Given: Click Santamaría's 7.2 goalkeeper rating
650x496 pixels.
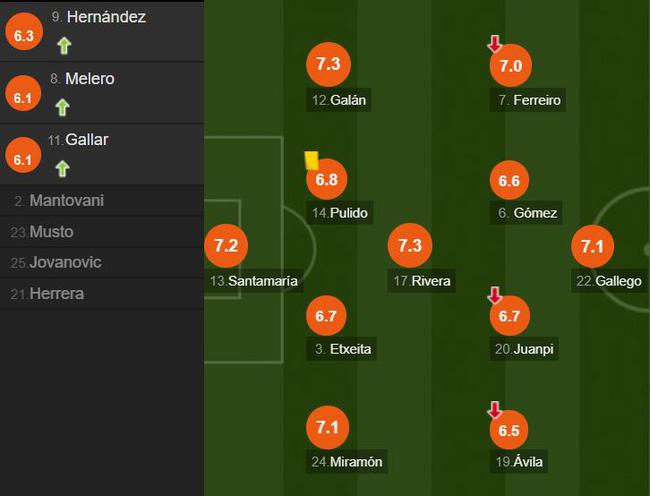Looking at the screenshot, I should pos(225,246).
